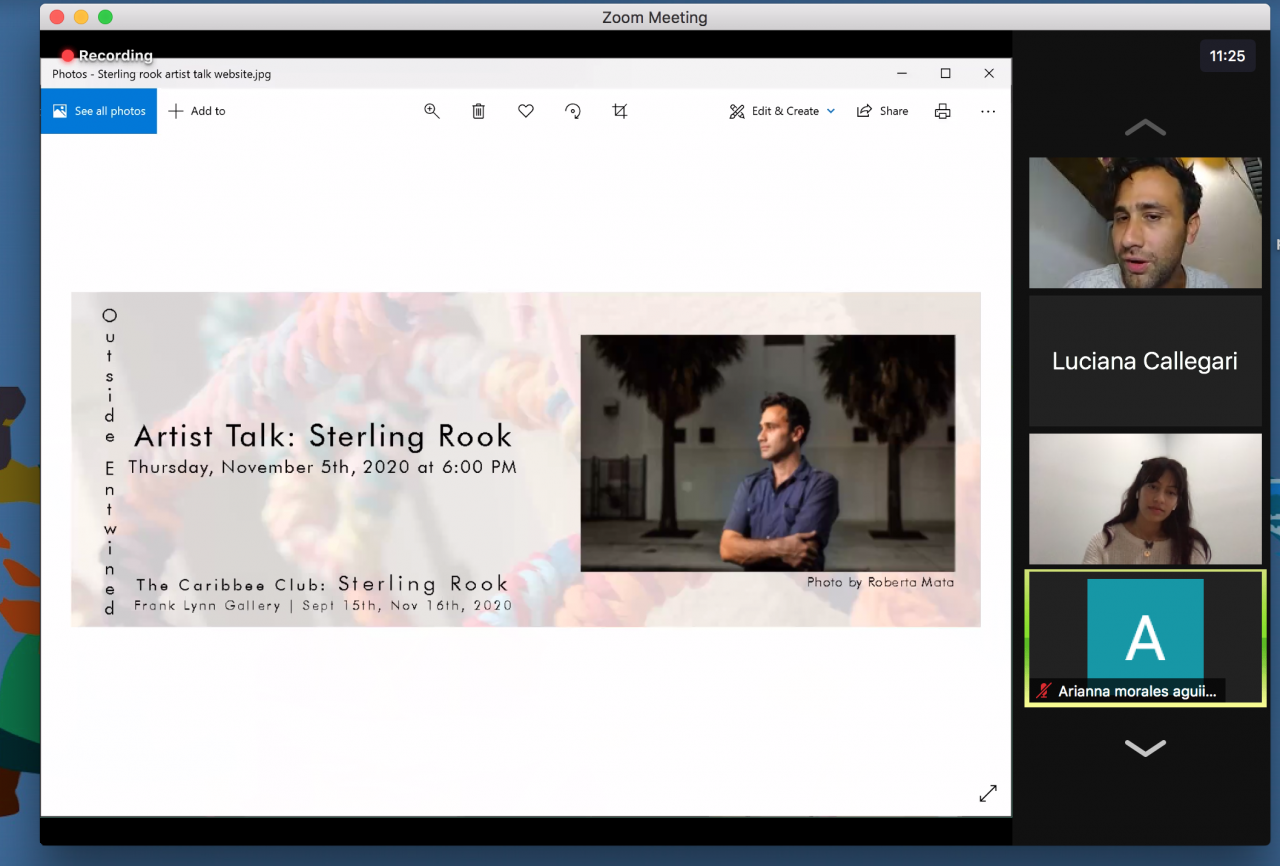The height and width of the screenshot is (866, 1280).
Task: Maximize the Photos window
Action: (945, 73)
